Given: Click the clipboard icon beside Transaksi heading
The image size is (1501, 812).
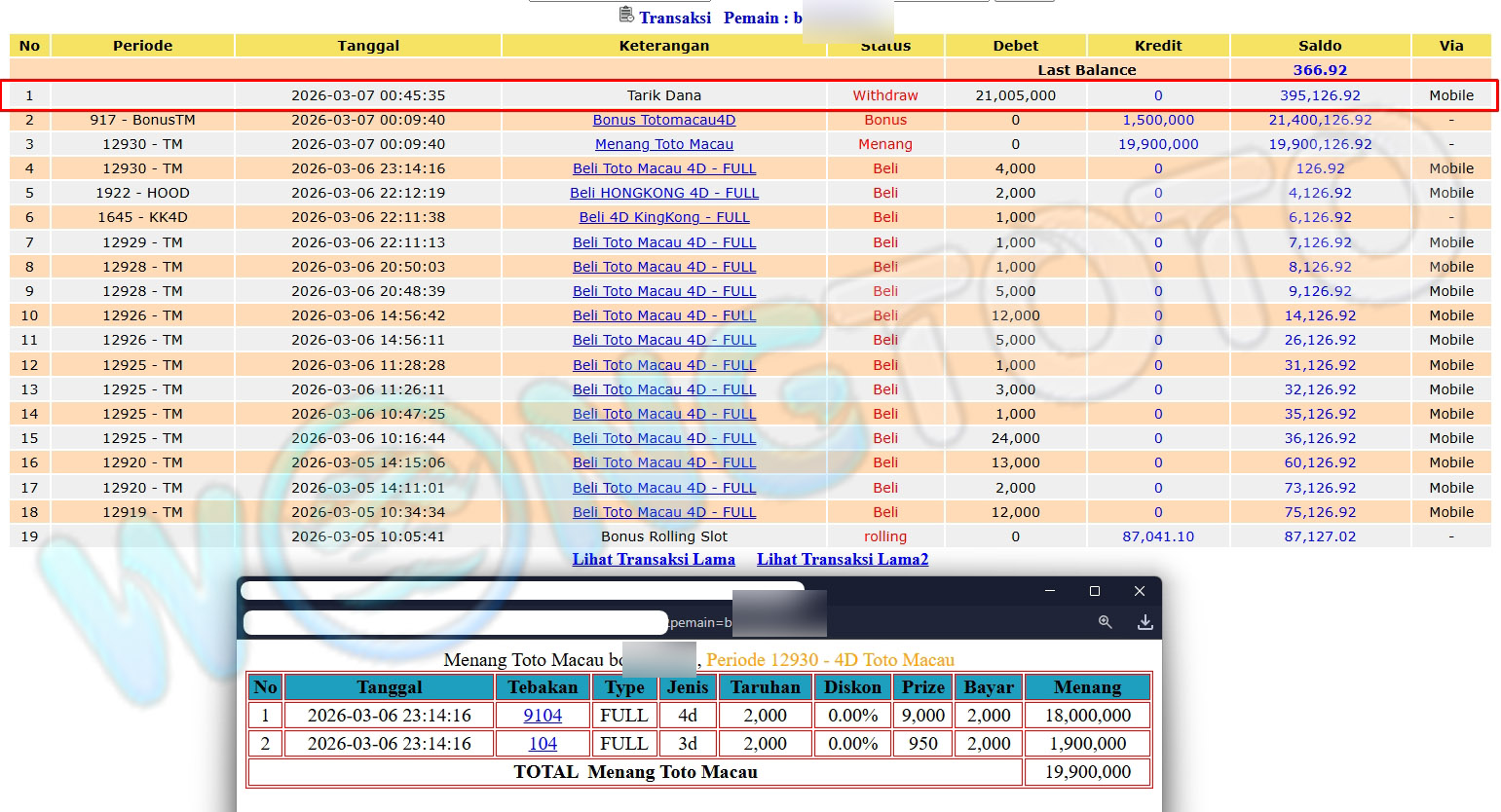Looking at the screenshot, I should (626, 15).
